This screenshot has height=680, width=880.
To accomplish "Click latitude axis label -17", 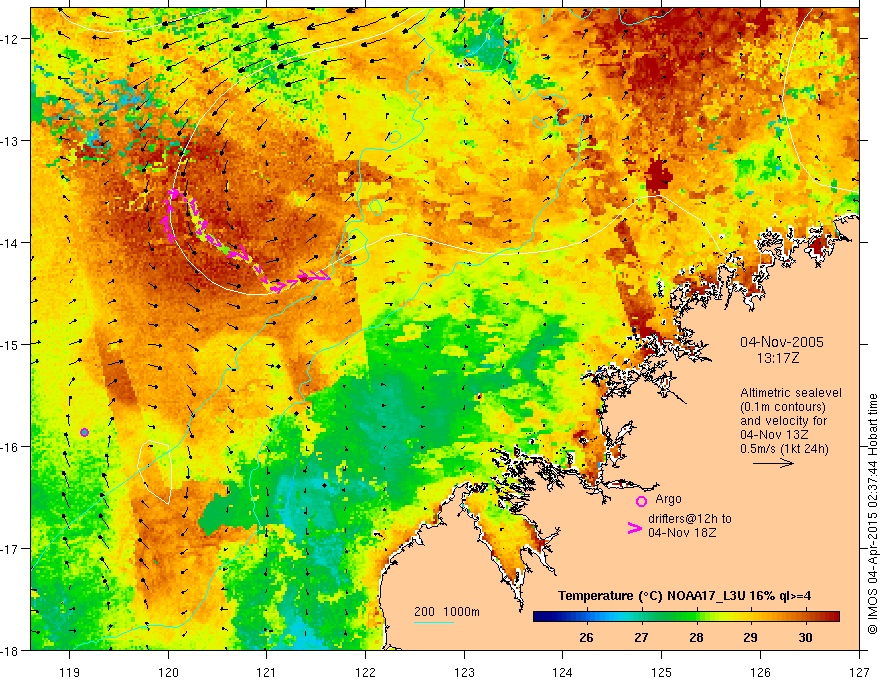I will click(x=10, y=549).
